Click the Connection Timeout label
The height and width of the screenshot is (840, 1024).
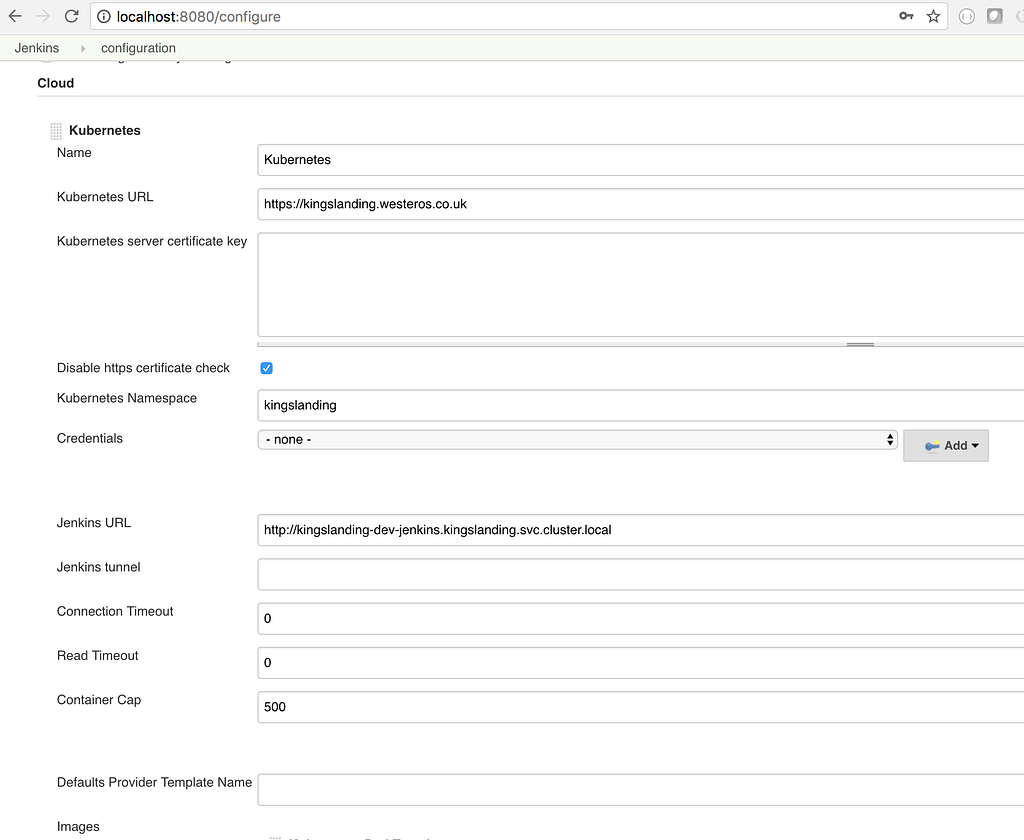point(115,611)
